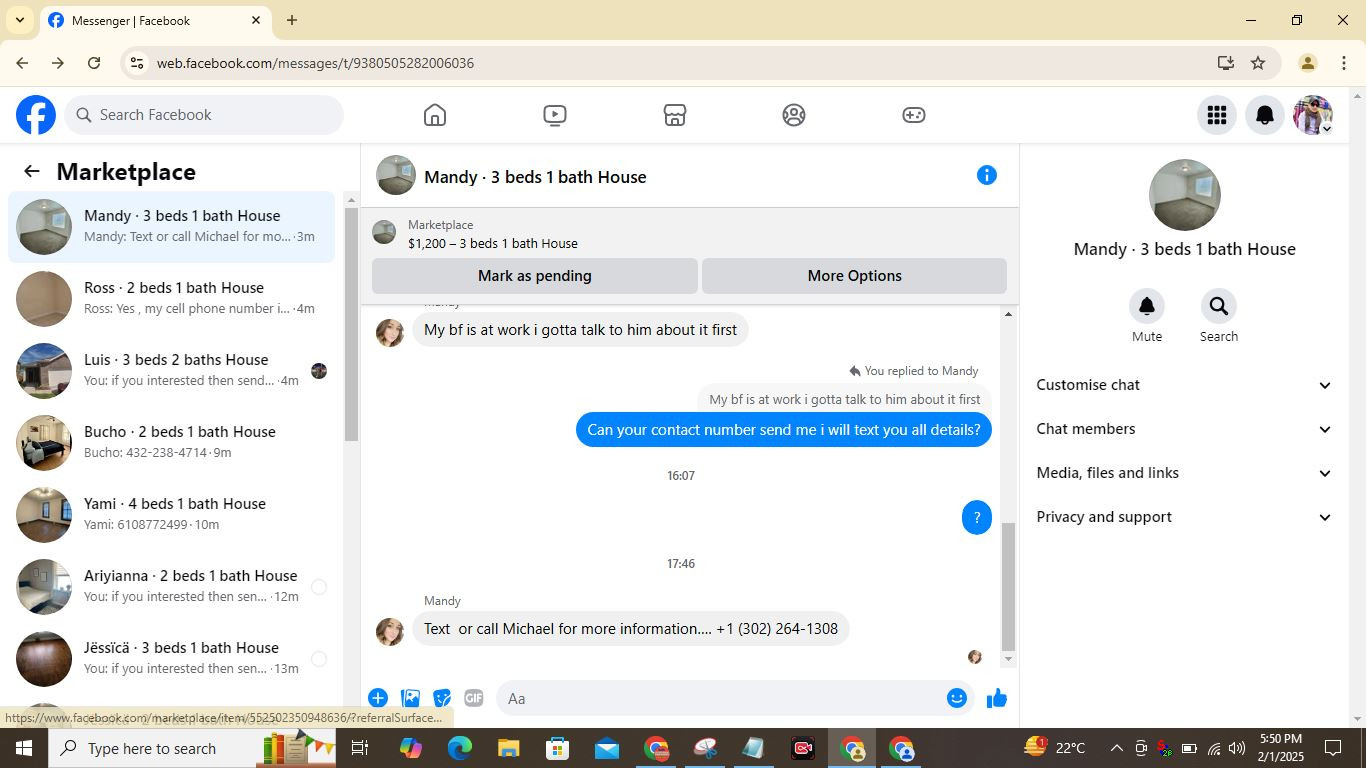Open Groups icon in top navigation
Viewport: 1366px width, 768px height.
[794, 115]
